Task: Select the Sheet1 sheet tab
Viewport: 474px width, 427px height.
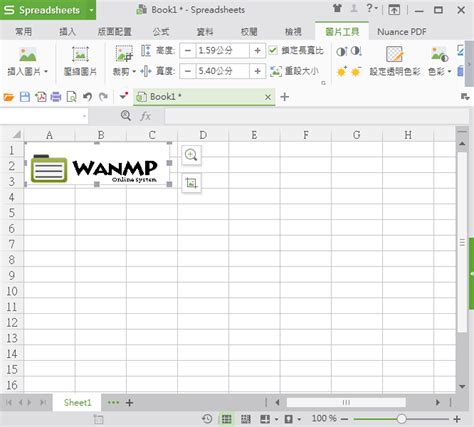Action: click(77, 402)
